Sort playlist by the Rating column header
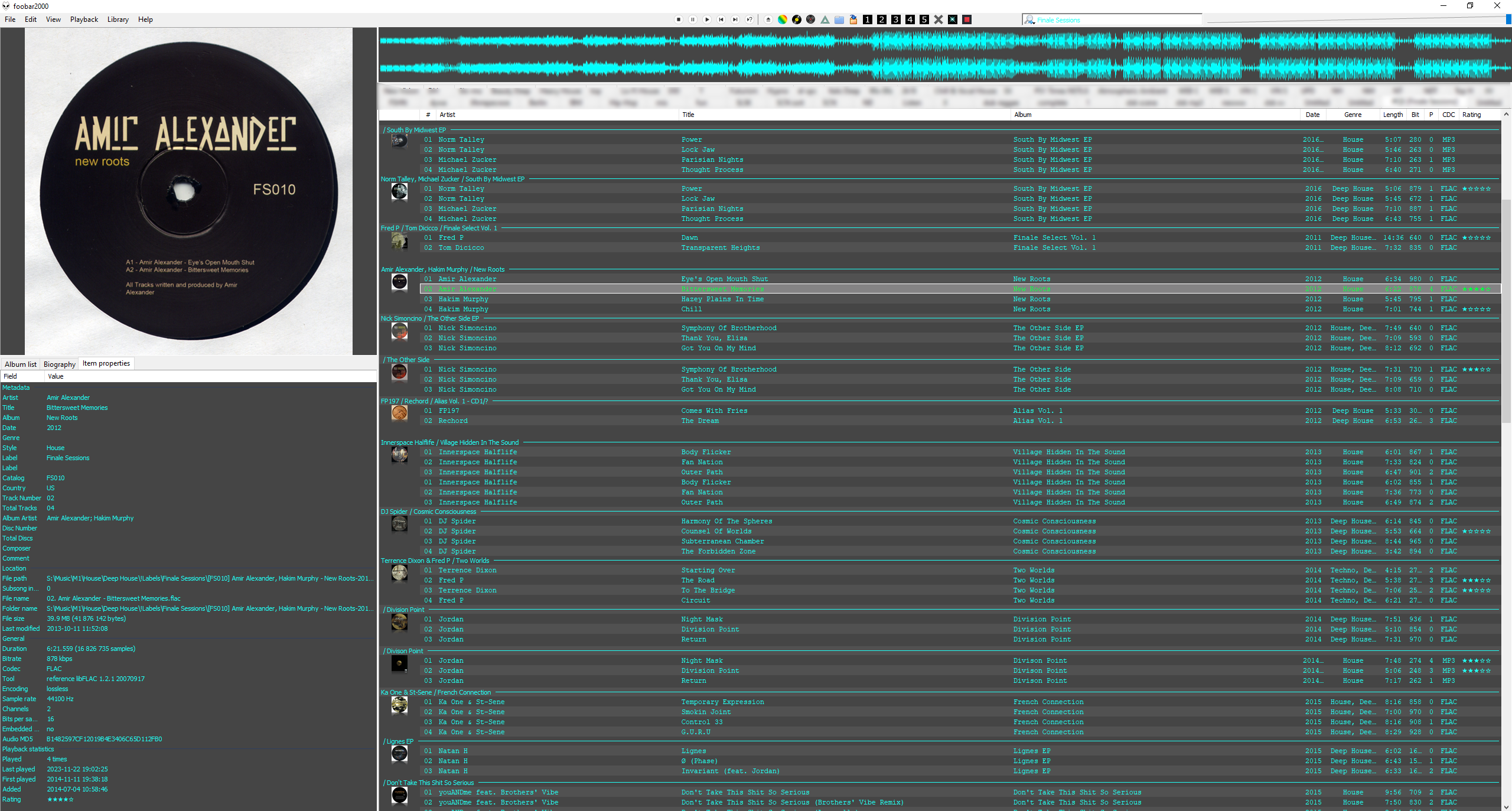 [x=1471, y=115]
